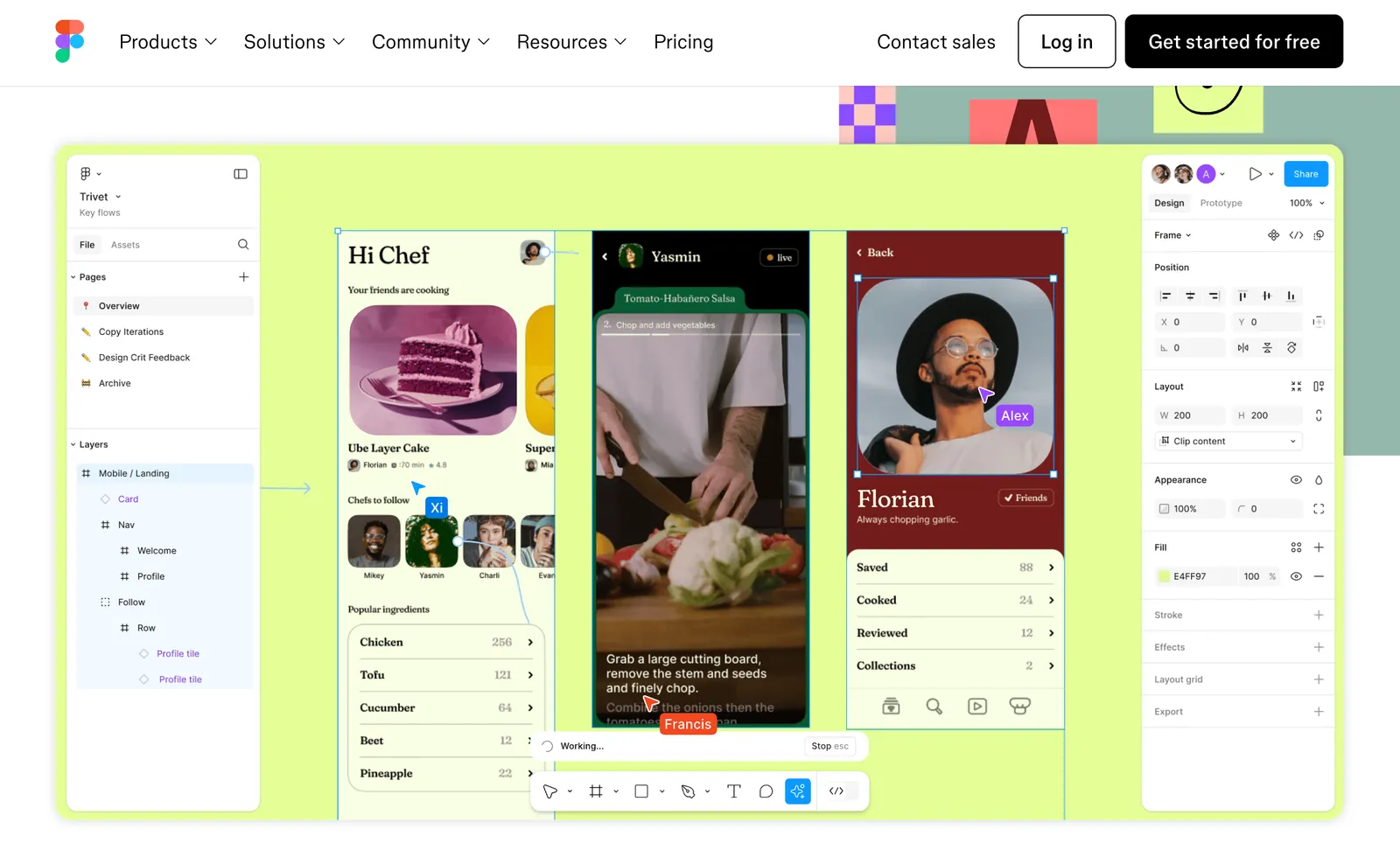Open the Clip content dropdown

click(x=1227, y=441)
